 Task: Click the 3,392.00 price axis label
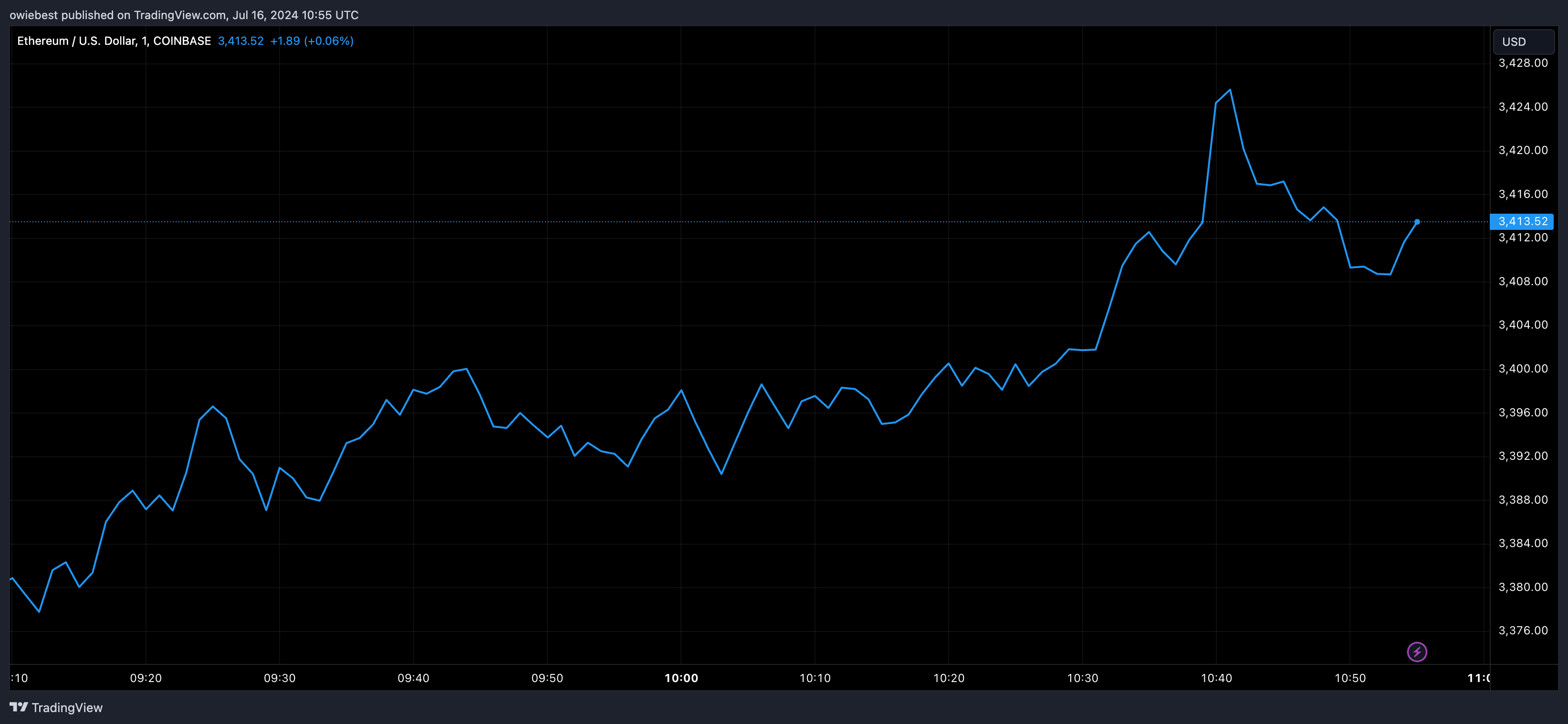(x=1523, y=455)
